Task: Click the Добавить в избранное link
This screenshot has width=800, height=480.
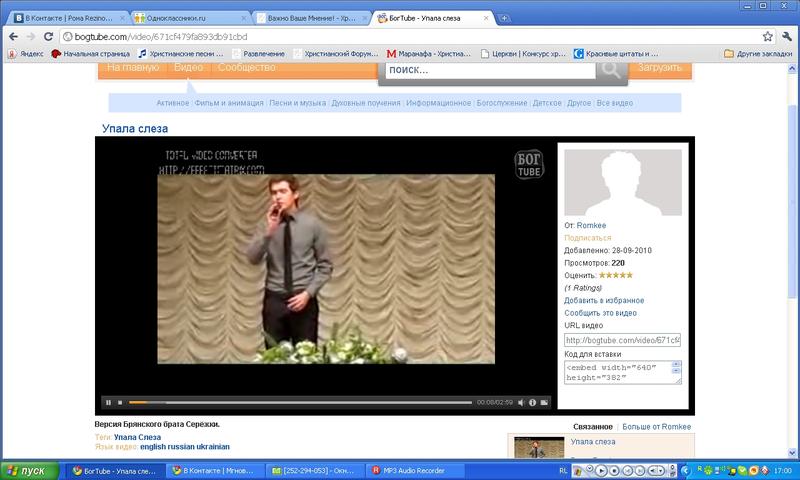Action: click(604, 300)
